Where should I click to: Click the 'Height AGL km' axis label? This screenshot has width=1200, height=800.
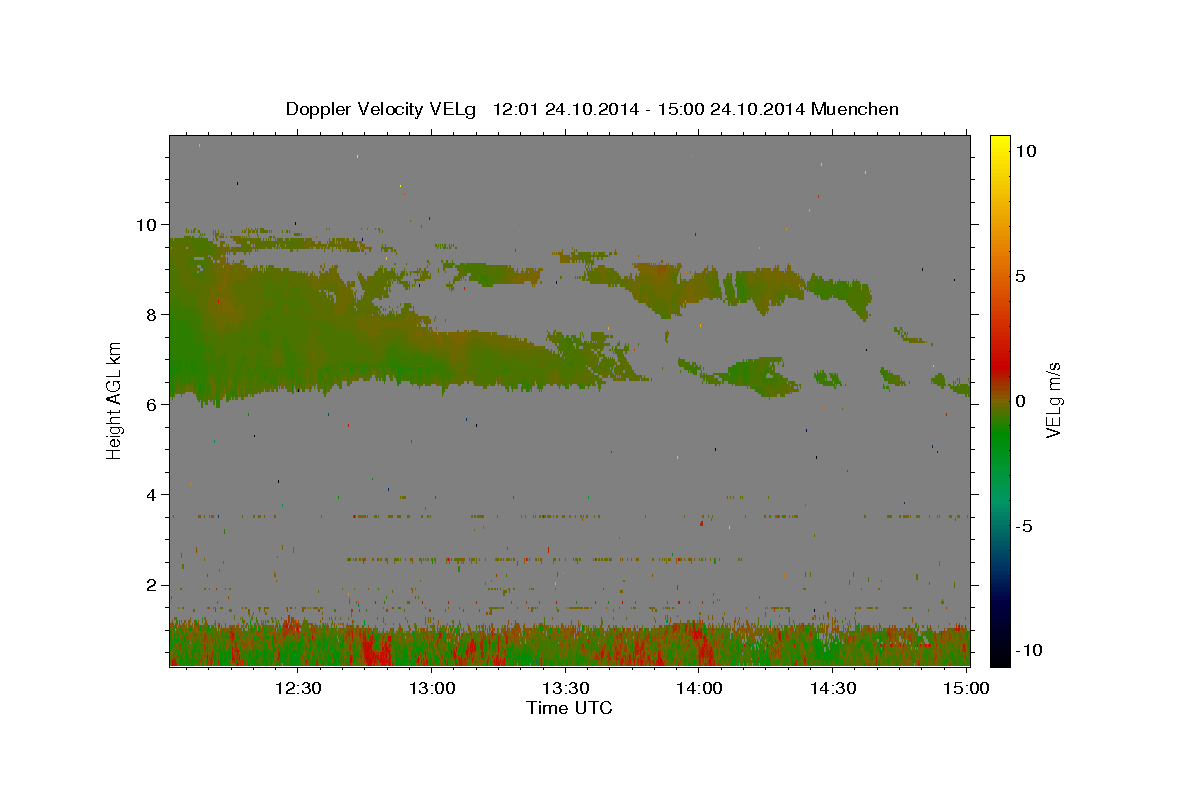(114, 400)
